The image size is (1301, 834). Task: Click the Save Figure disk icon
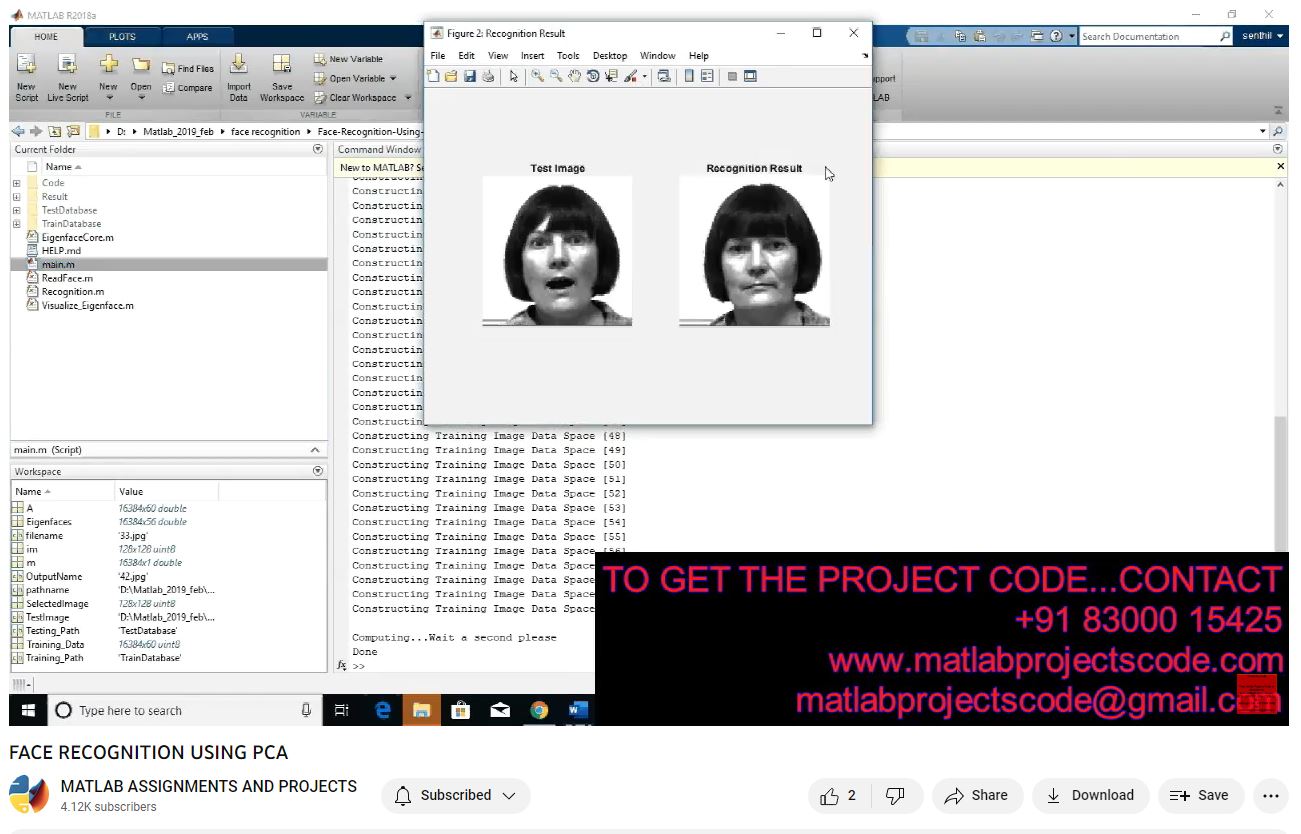(469, 76)
